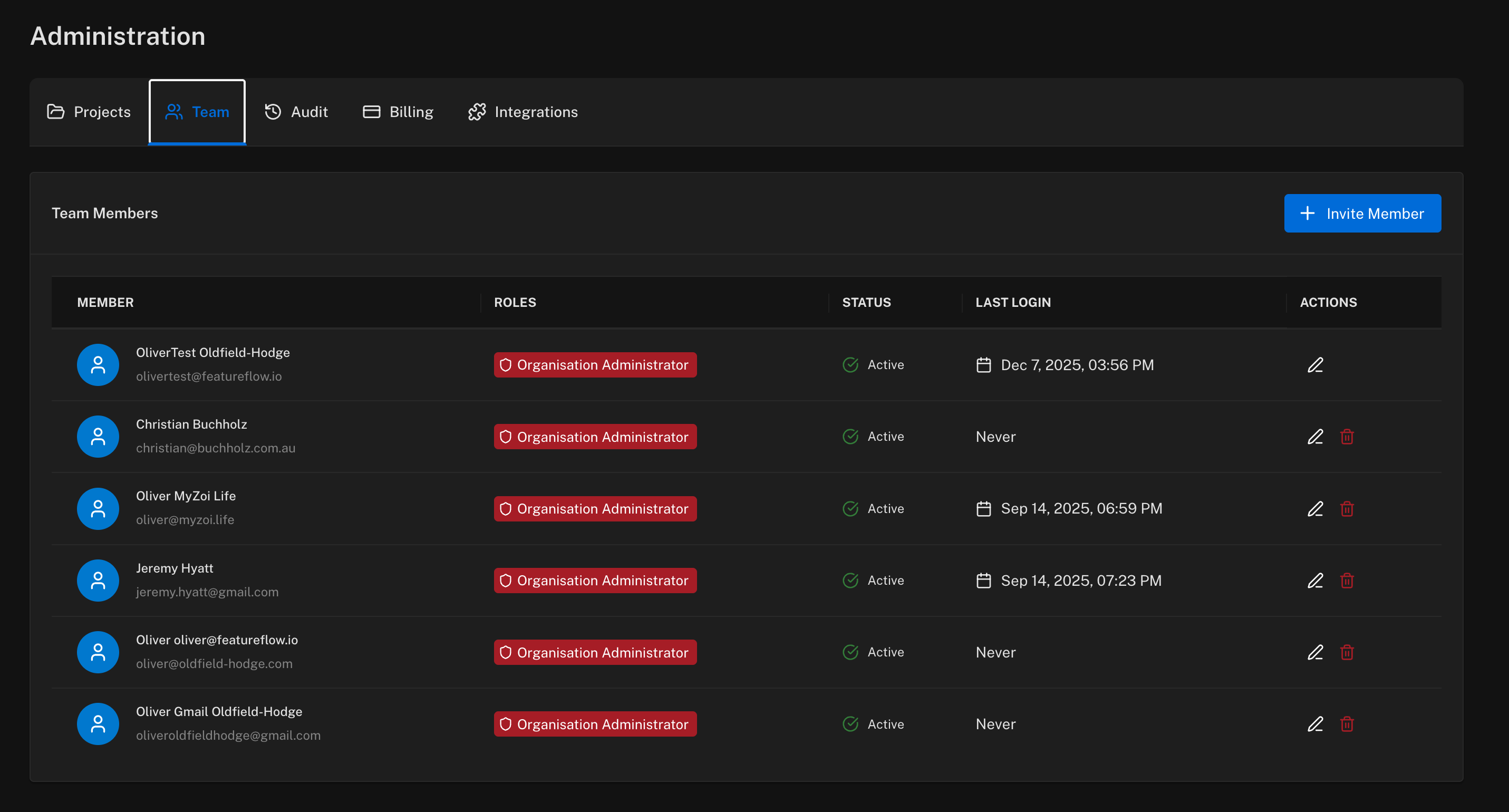Click edit pencil for OliverTest Oldfield-Hodge
The width and height of the screenshot is (1509, 812).
click(1315, 365)
